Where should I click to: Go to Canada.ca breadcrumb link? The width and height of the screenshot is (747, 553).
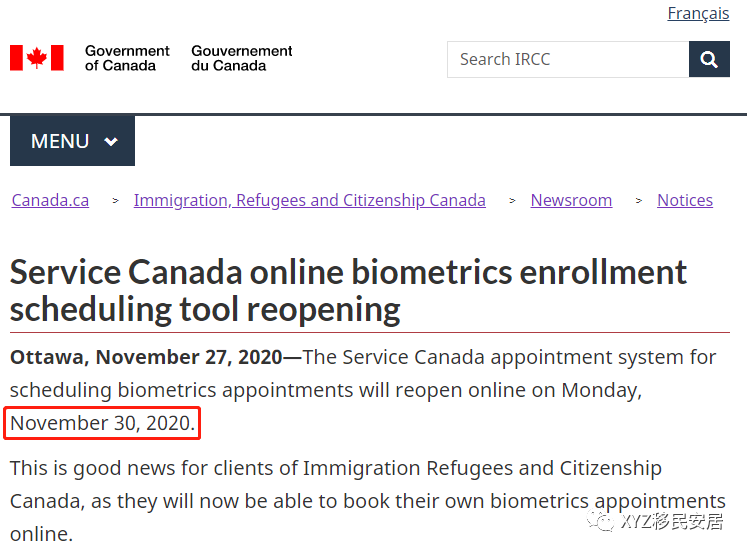50,200
